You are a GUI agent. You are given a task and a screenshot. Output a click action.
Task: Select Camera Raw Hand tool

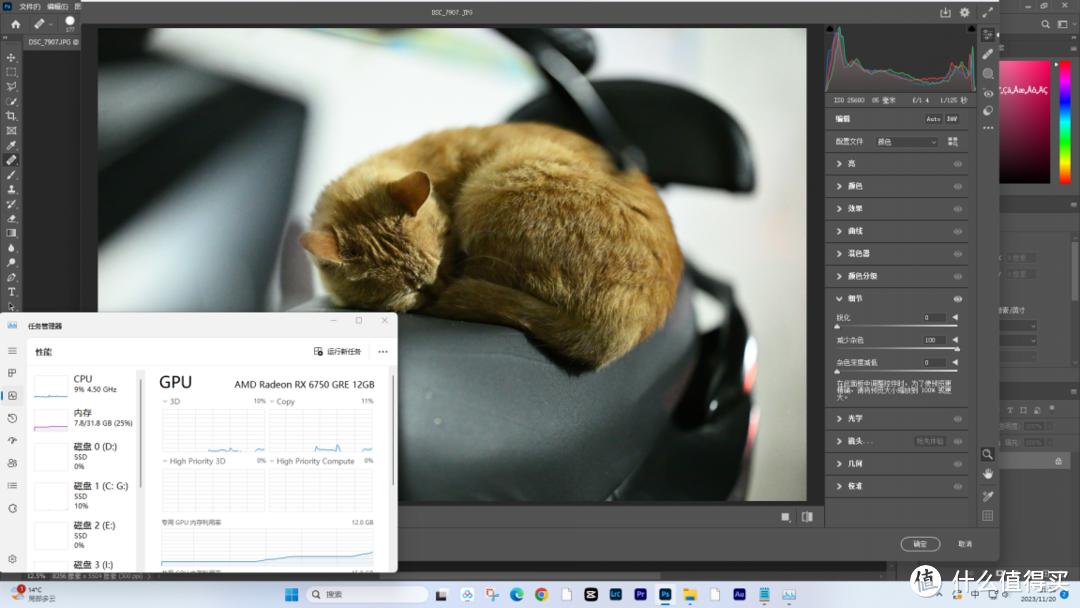[x=987, y=474]
